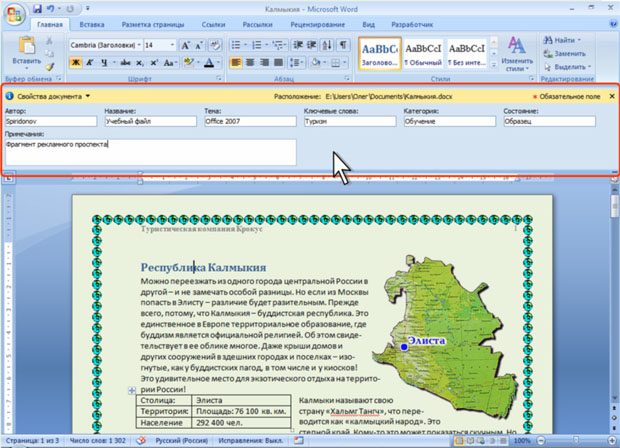The height and width of the screenshot is (448, 620).
Task: Click the zoom slider handle
Action: pos(576,440)
